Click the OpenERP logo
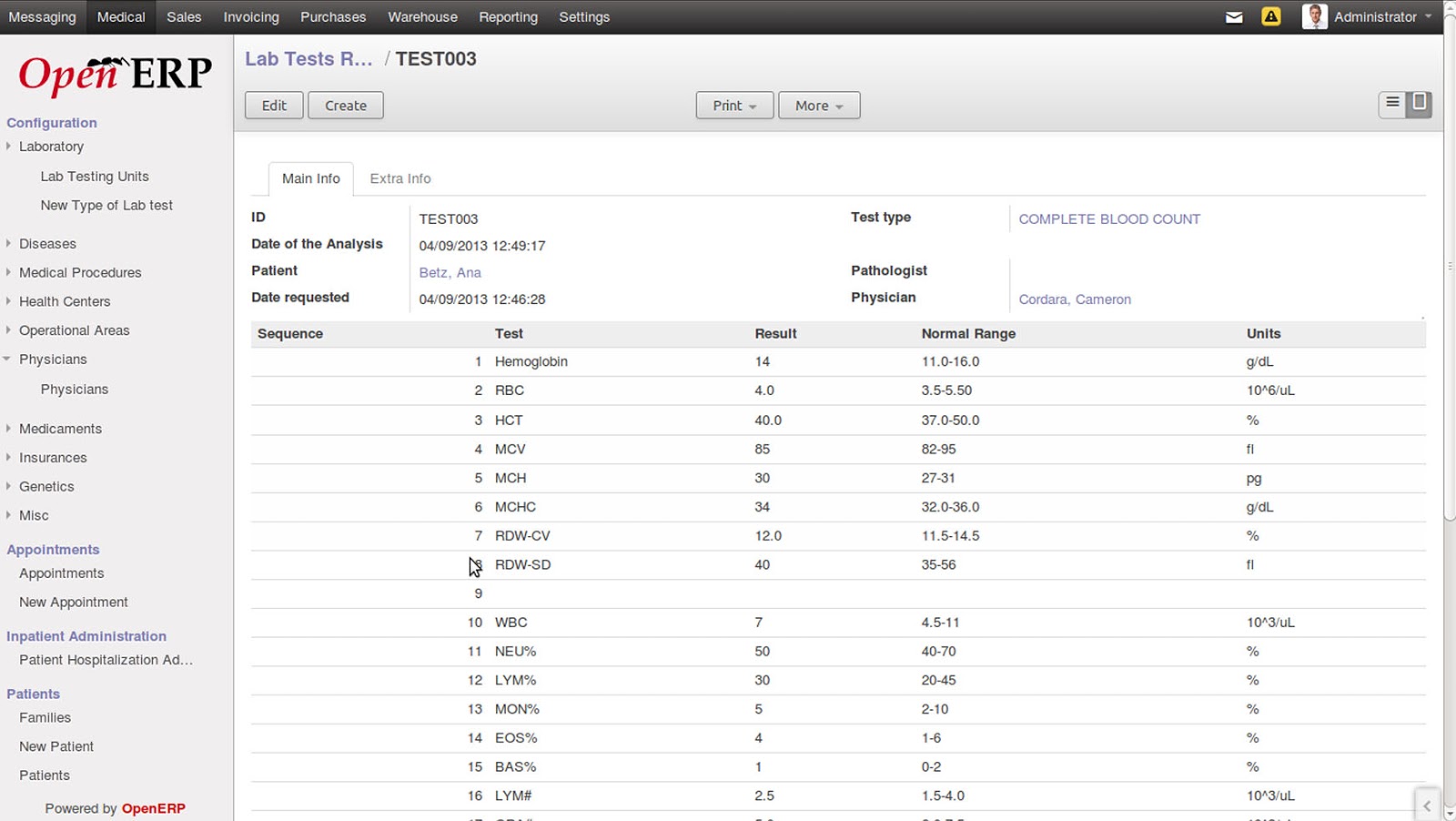Screen dimensions: 1456x821 [116, 75]
